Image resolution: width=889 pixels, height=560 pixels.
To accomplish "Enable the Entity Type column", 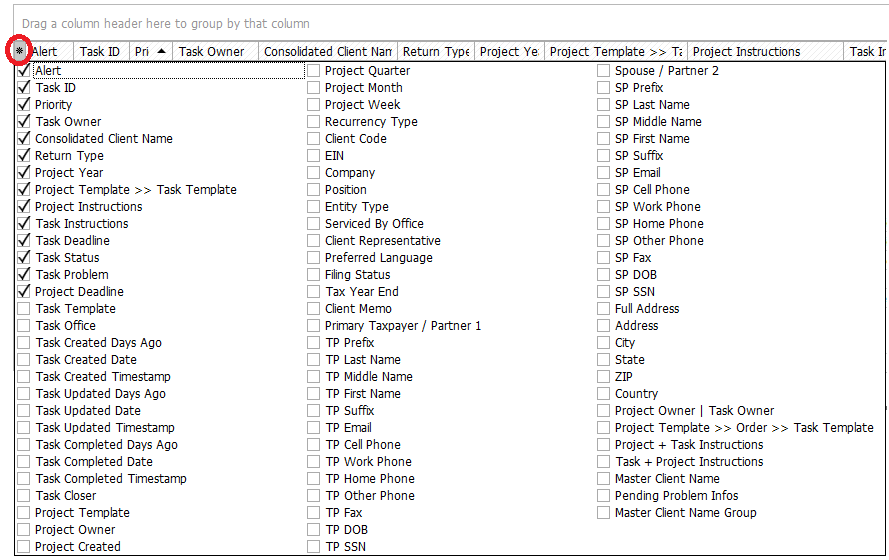I will tap(314, 207).
